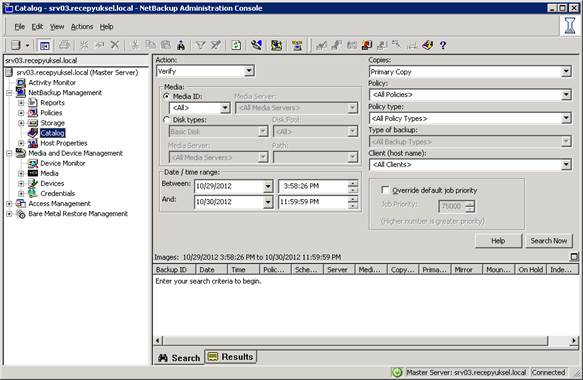Click the paste toolbar icon
The height and width of the screenshot is (380, 583).
pyautogui.click(x=165, y=45)
